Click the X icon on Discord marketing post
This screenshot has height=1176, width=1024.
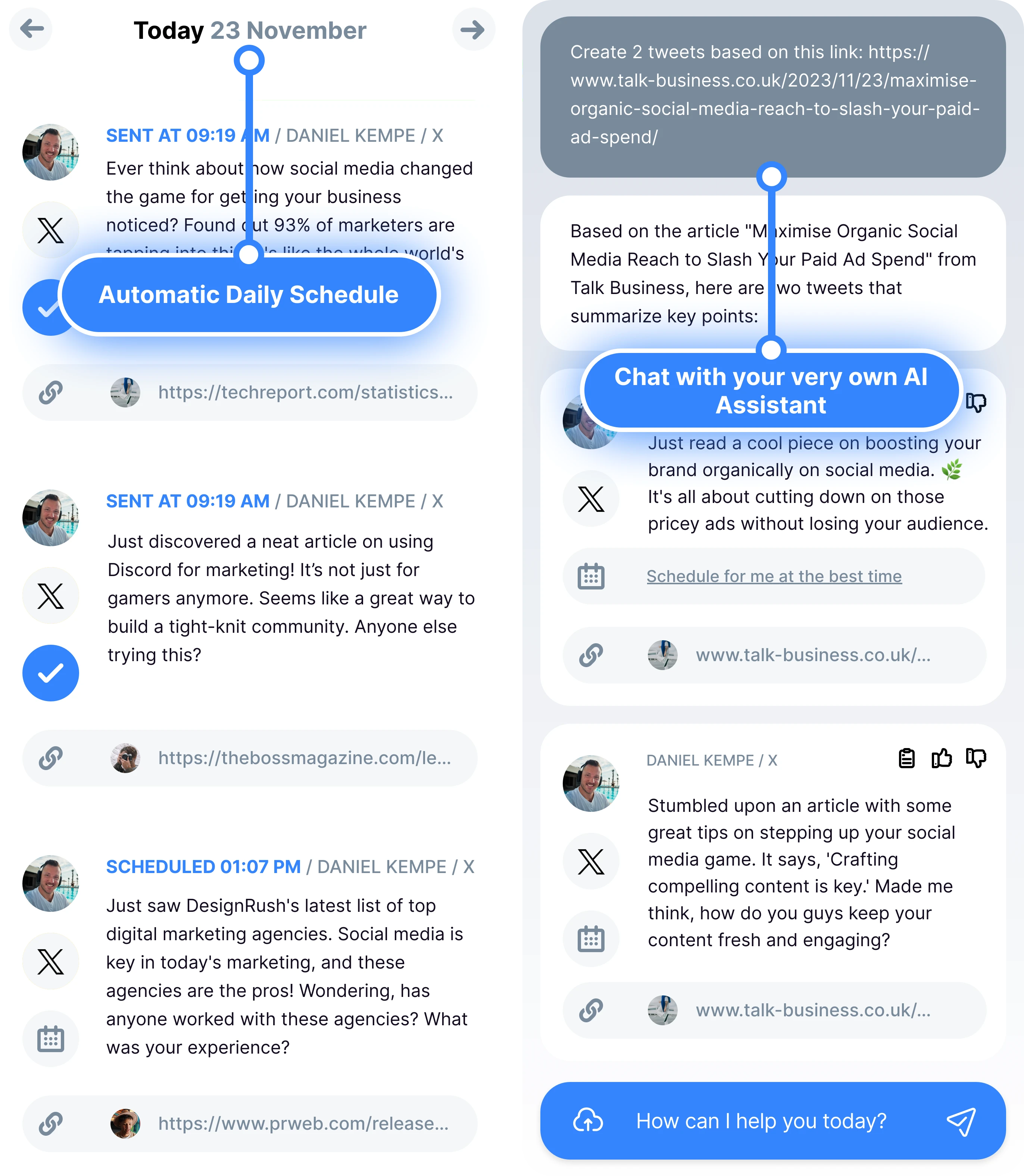coord(51,596)
